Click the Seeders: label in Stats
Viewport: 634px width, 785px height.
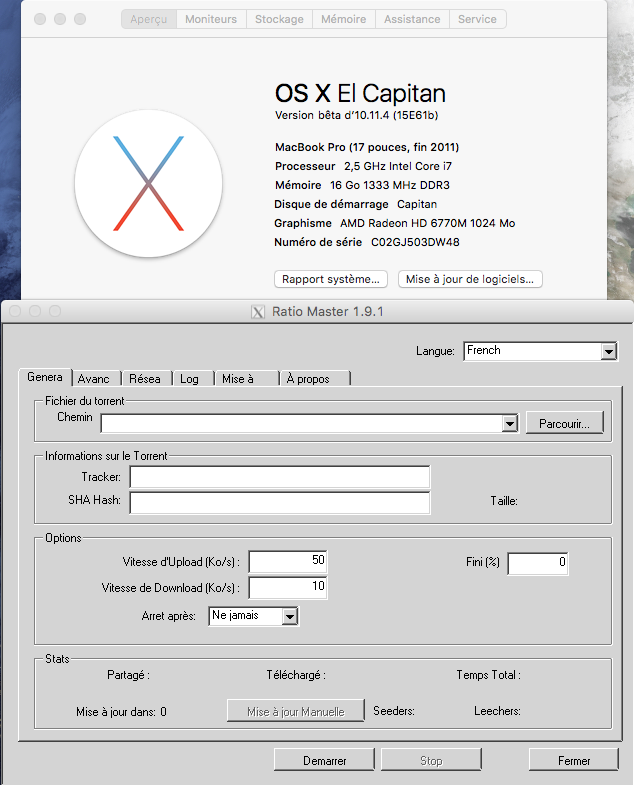click(x=394, y=711)
